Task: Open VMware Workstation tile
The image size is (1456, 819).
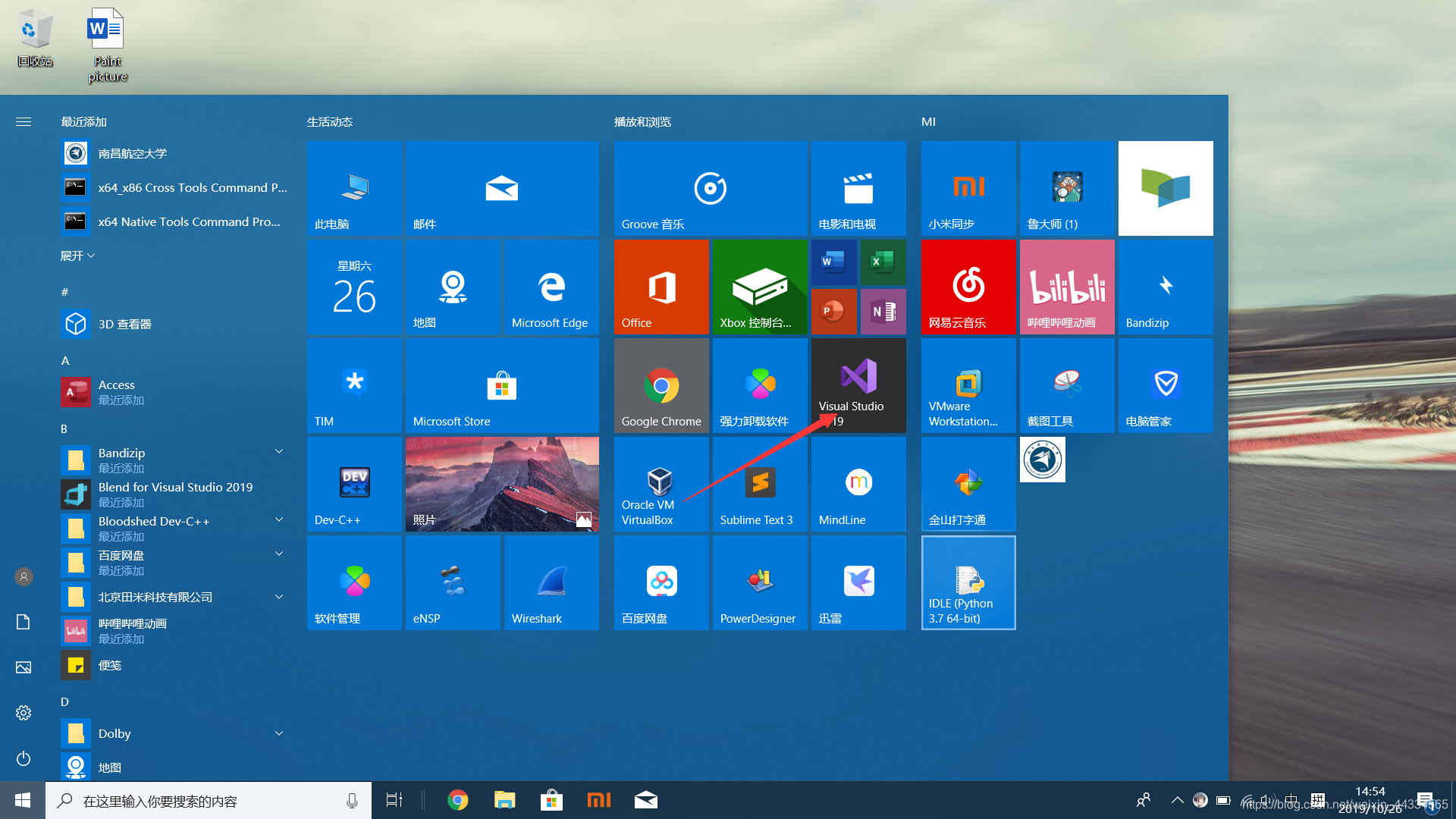Action: point(968,385)
